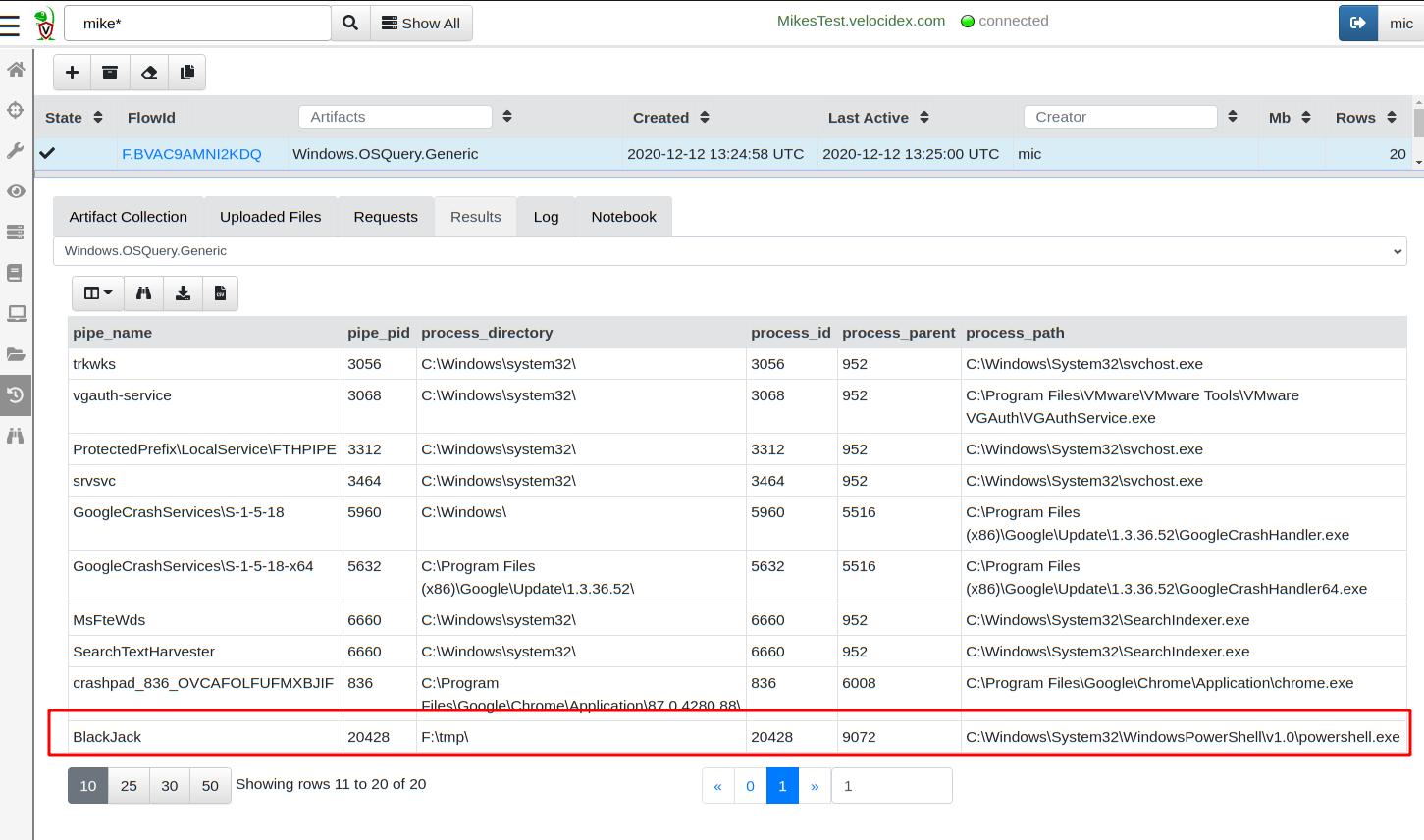This screenshot has width=1424, height=840.
Task: Click the copy collection icon
Action: tap(187, 73)
